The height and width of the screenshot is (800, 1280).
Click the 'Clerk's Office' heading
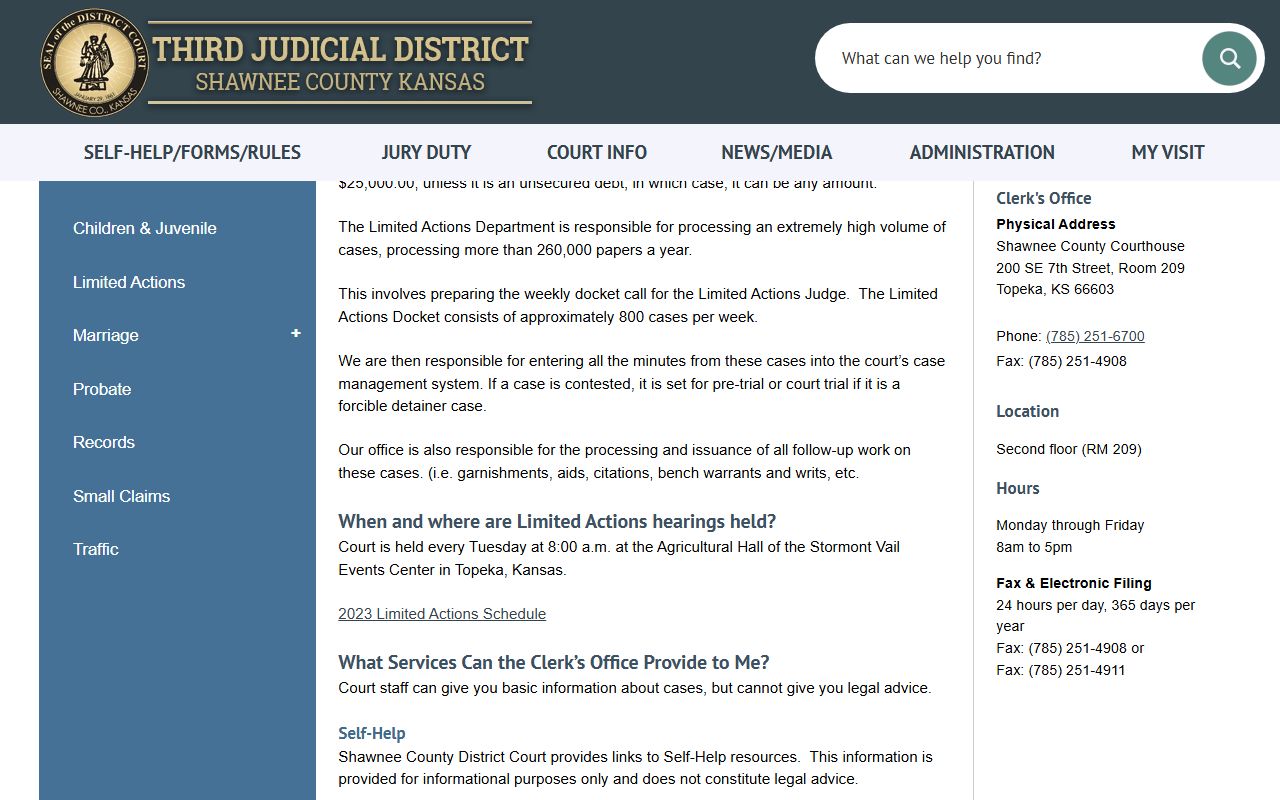click(1044, 198)
